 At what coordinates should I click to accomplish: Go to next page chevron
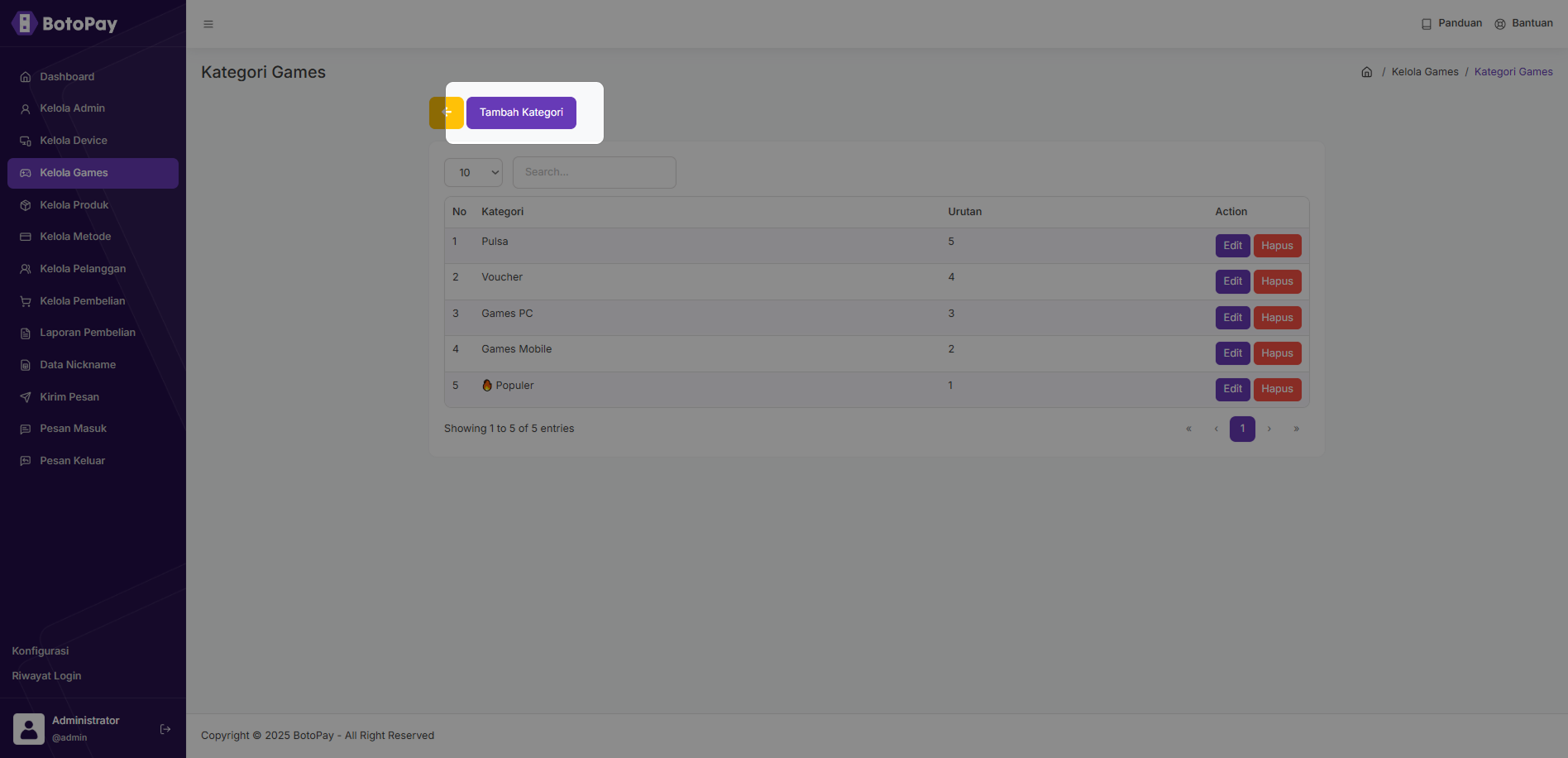[1269, 429]
